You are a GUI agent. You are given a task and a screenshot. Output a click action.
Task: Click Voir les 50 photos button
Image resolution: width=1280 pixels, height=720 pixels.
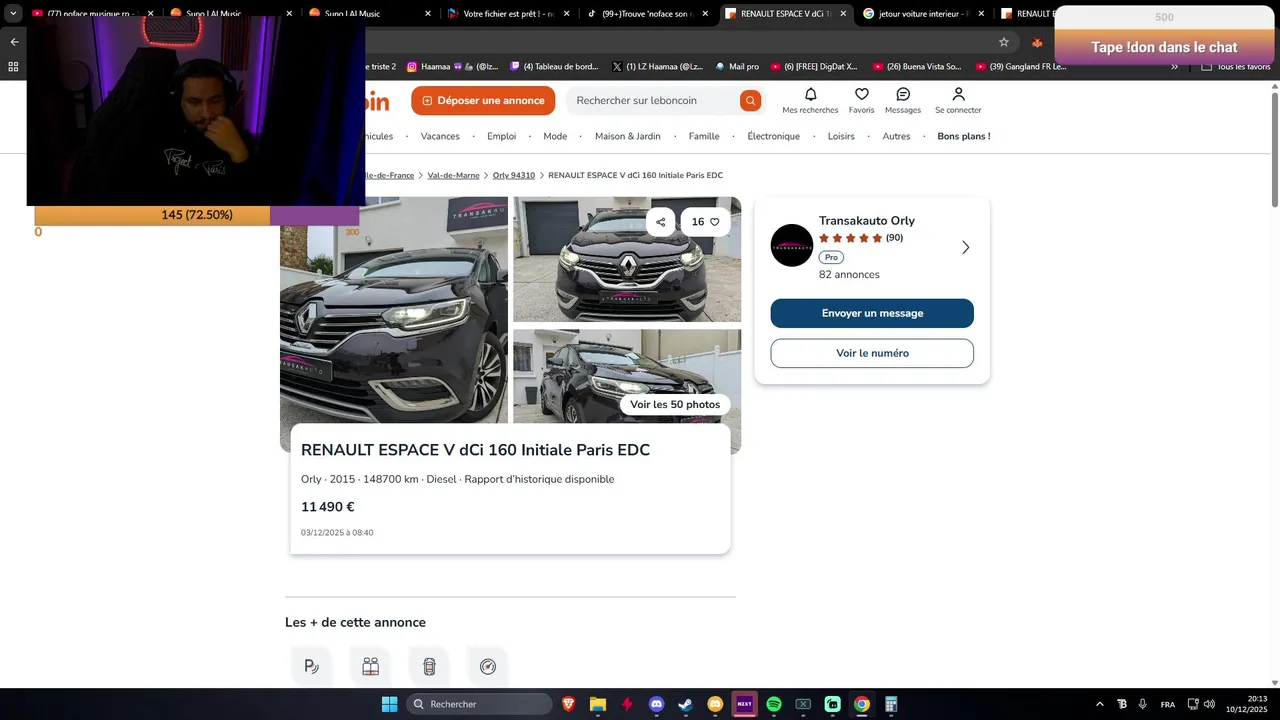point(675,404)
